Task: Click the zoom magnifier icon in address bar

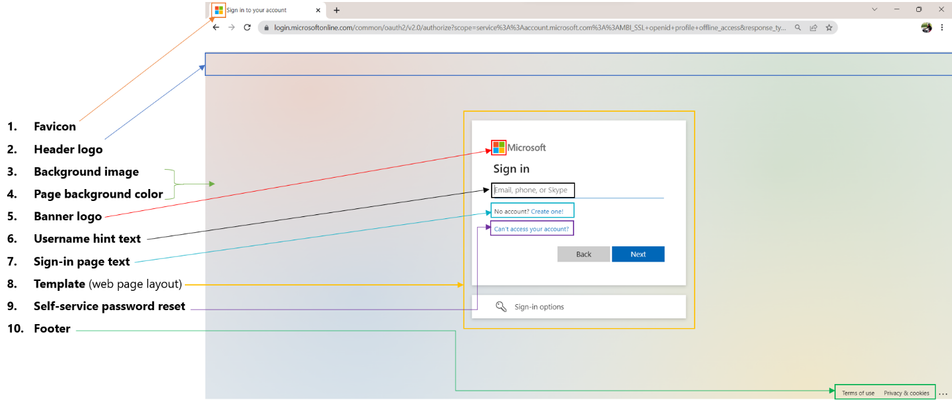Action: coord(798,28)
